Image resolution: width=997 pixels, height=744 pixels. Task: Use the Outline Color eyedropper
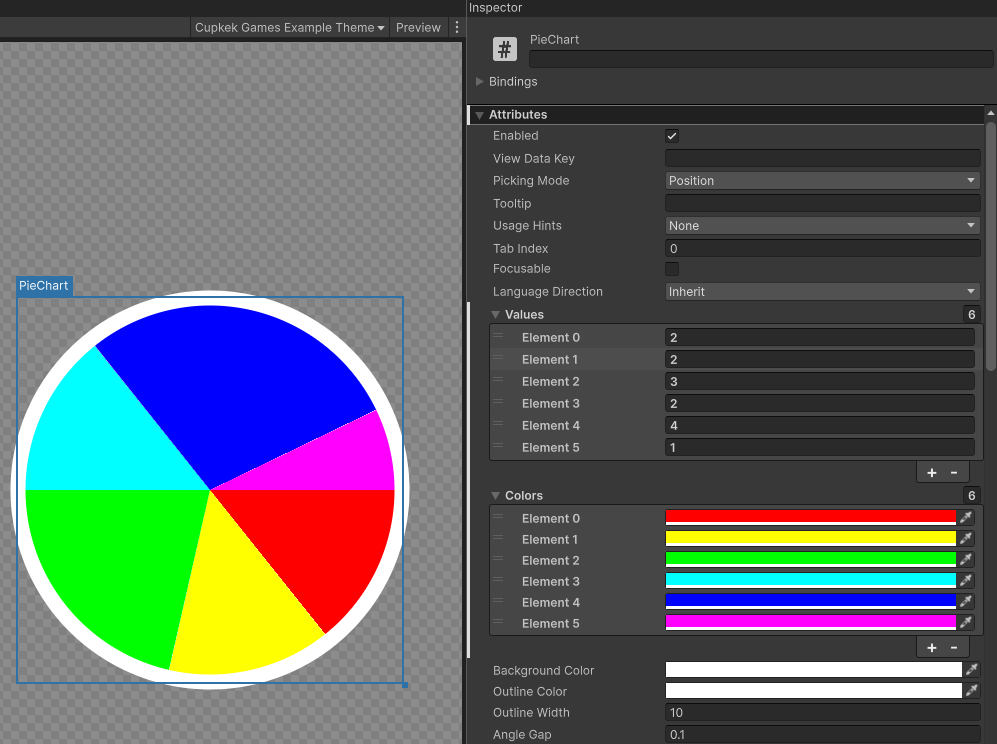coord(971,691)
